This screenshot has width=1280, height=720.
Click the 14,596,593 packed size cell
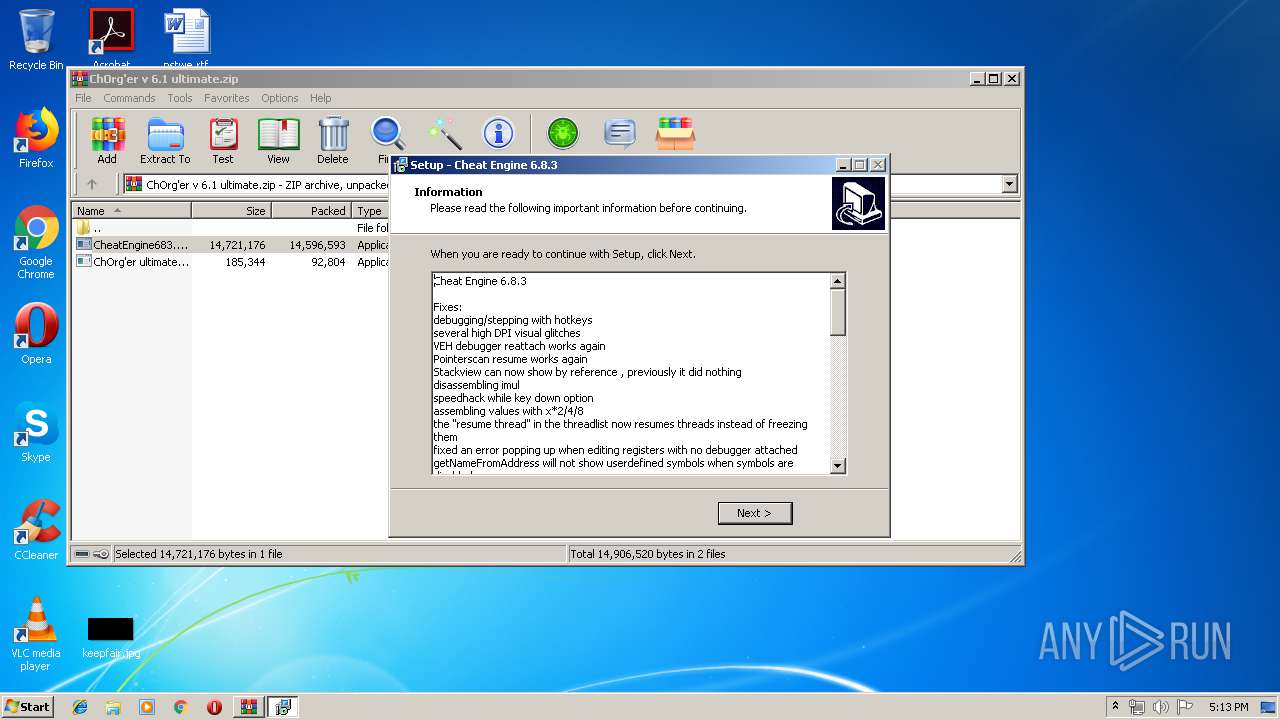coord(317,245)
